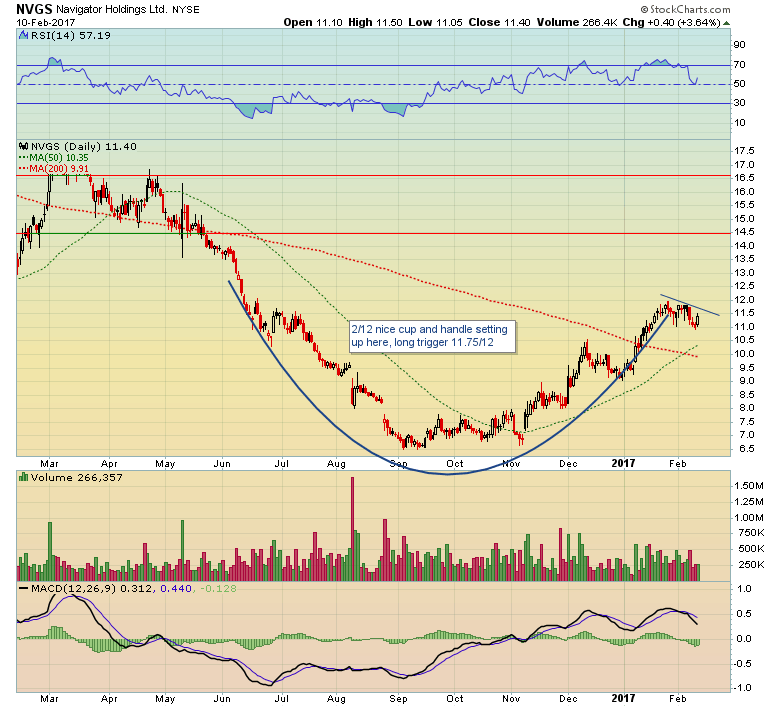Click the 250K volume axis label
Image resolution: width=780 pixels, height=707 pixels.
751,565
